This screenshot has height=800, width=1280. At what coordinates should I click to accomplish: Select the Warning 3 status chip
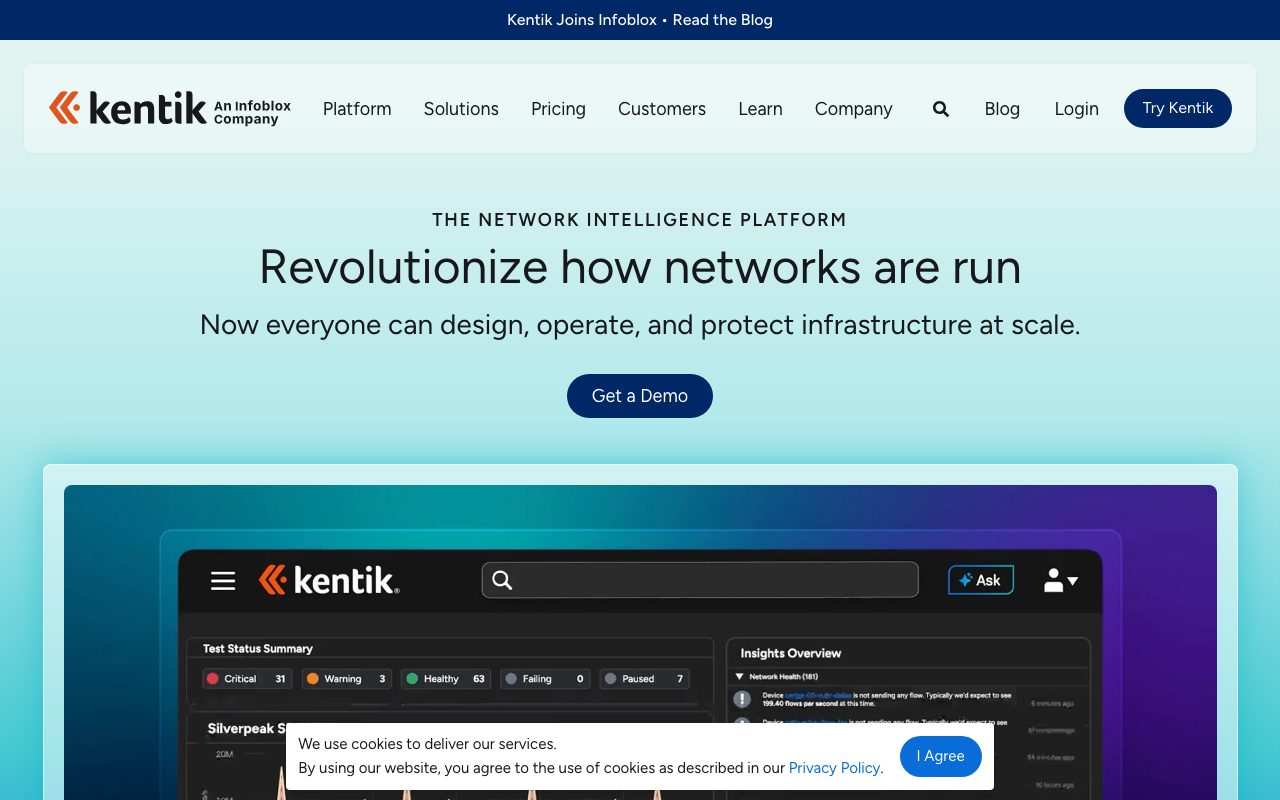pyautogui.click(x=346, y=679)
